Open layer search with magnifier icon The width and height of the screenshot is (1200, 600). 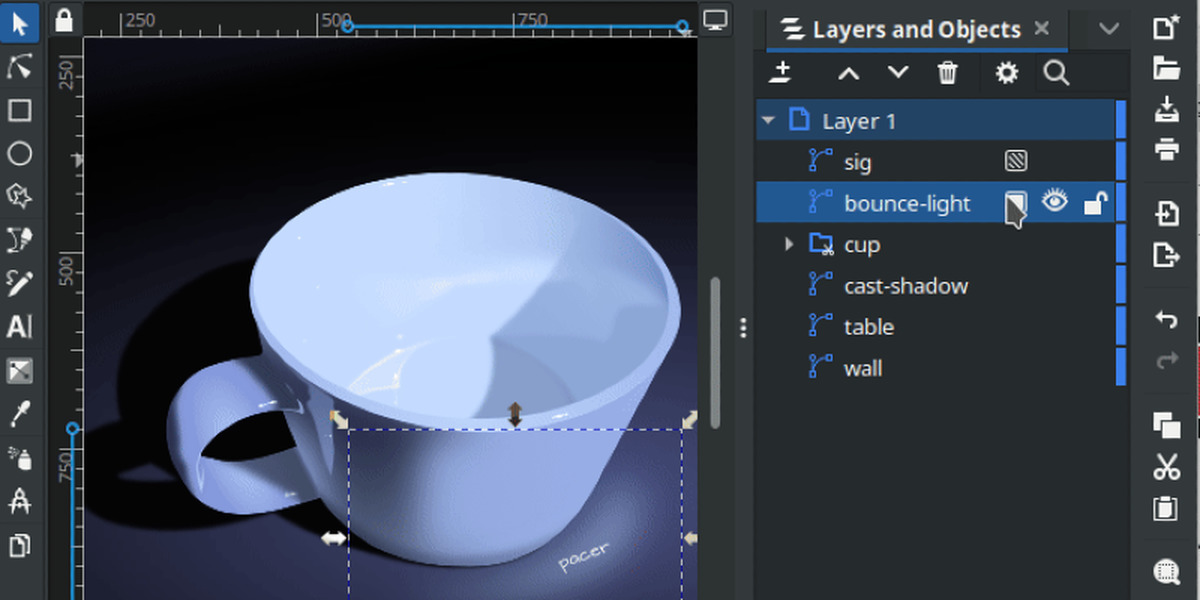click(1056, 73)
